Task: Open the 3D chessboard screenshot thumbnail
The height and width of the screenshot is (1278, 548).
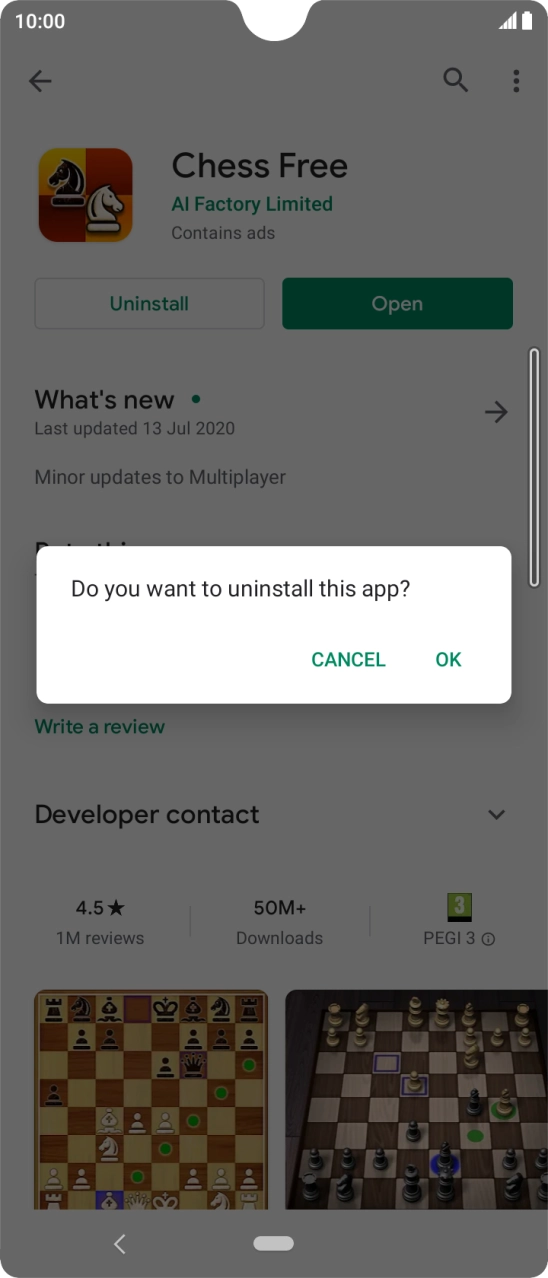Action: pos(416,1100)
